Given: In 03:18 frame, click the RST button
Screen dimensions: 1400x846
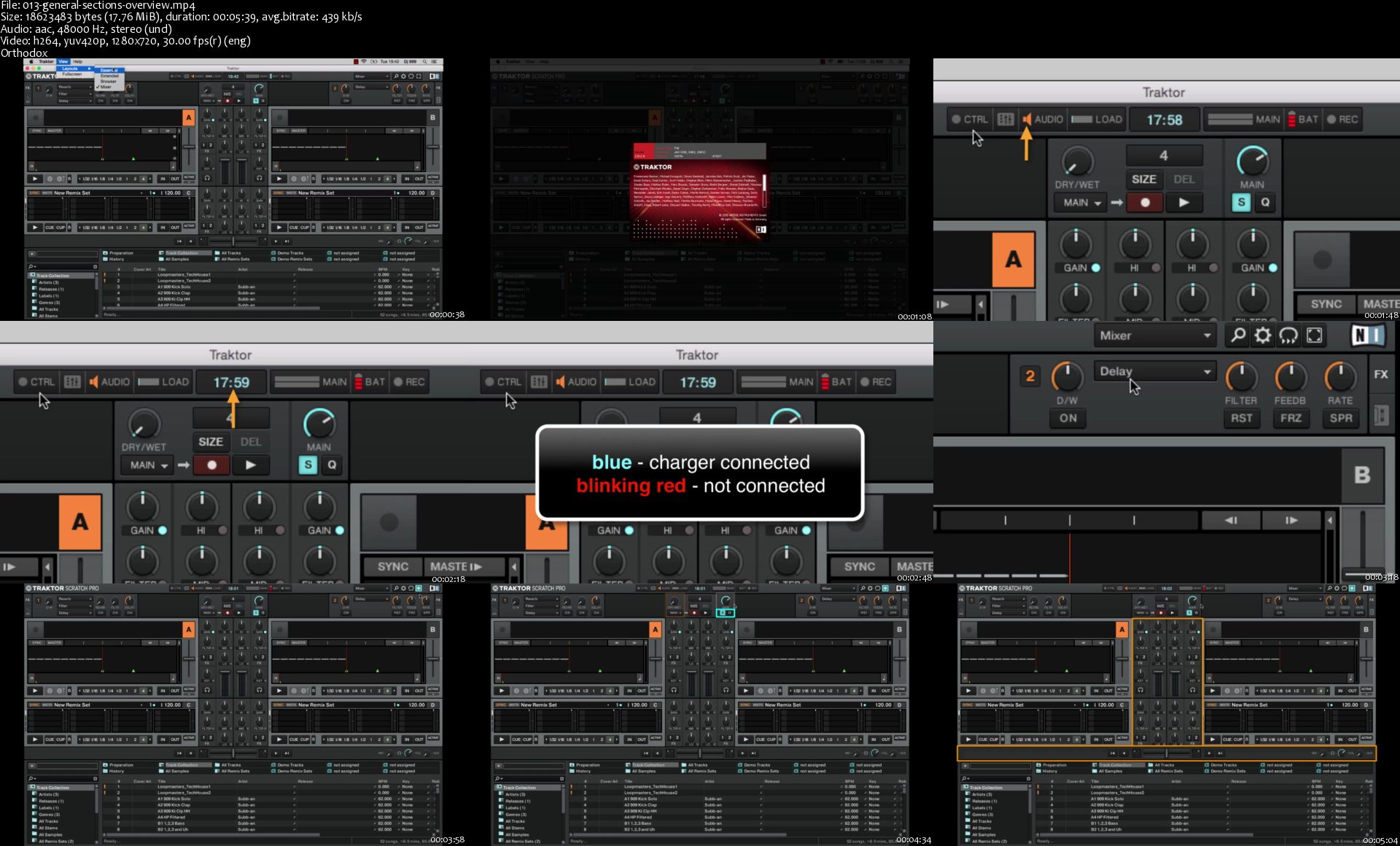Looking at the screenshot, I should click(x=1241, y=418).
